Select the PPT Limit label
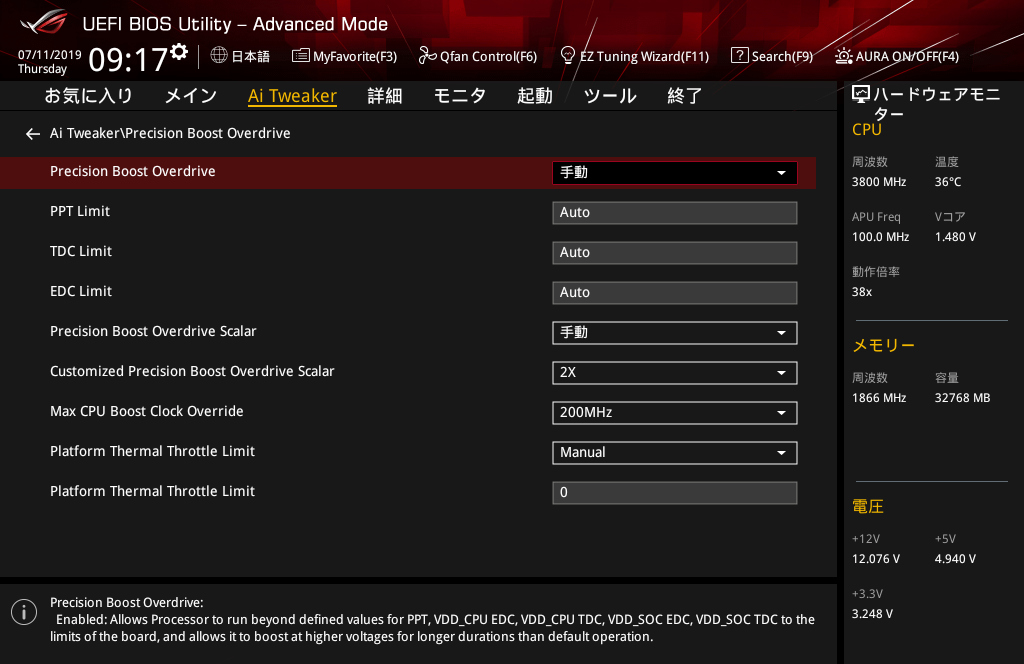1024x664 pixels. (x=80, y=211)
